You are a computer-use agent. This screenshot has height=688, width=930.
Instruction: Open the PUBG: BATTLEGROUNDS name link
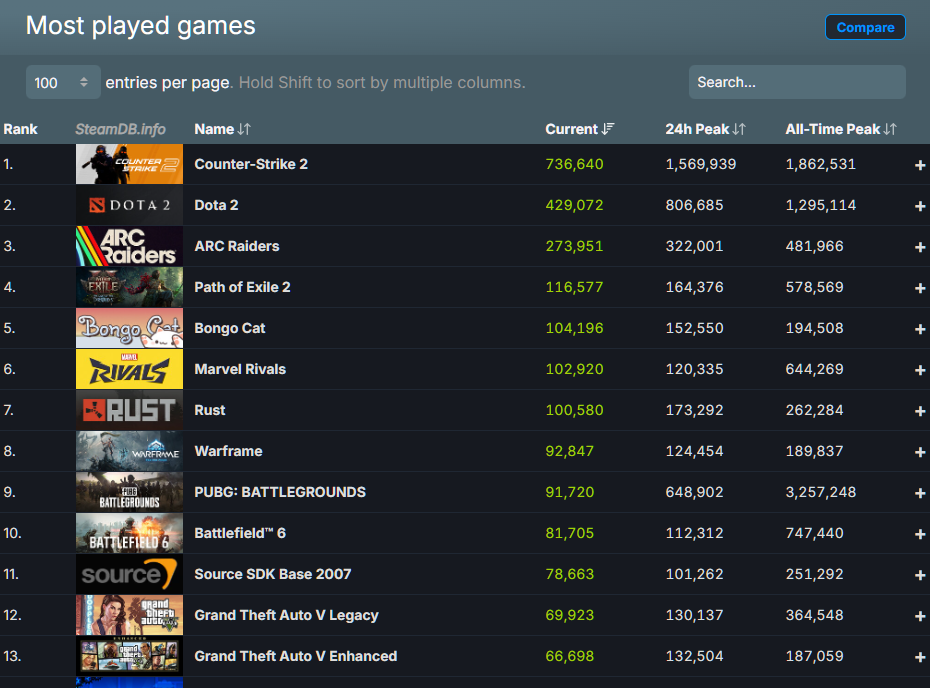(280, 492)
